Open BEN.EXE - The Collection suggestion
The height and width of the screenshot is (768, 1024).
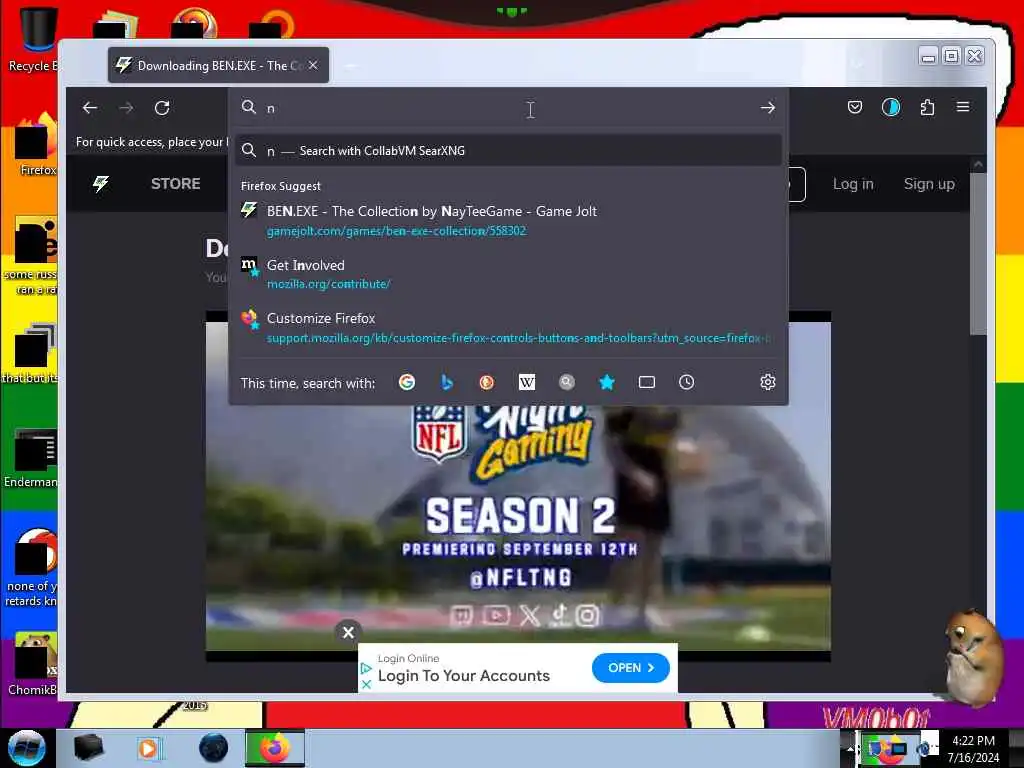pos(509,220)
